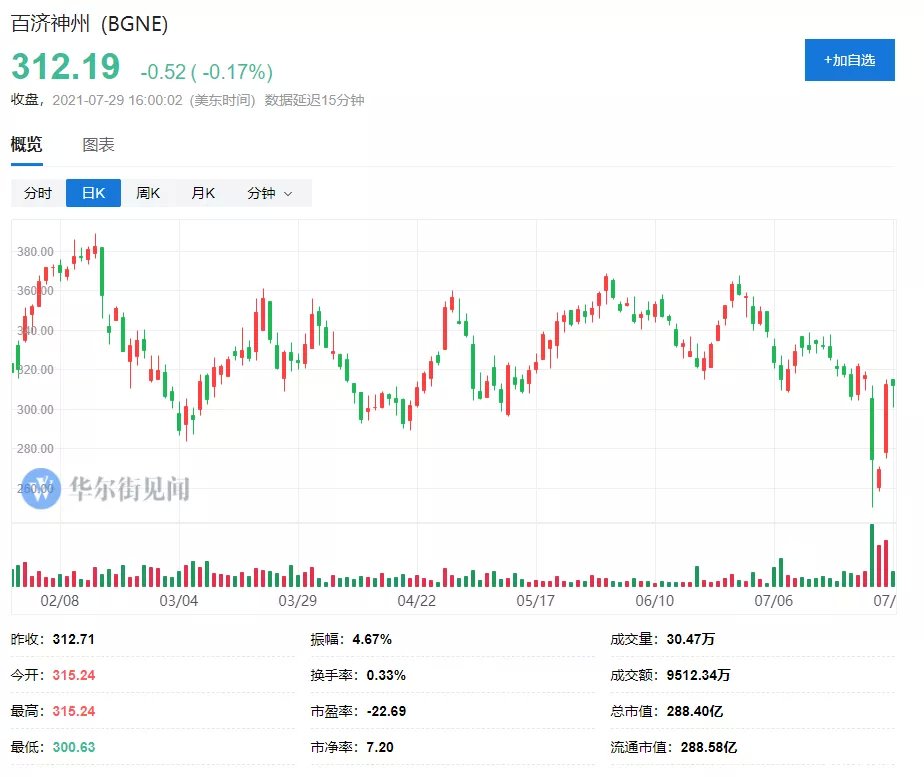Image resolution: width=924 pixels, height=777 pixels.
Task: Click stock name 百济神州 (BGNE)
Action: pyautogui.click(x=90, y=24)
